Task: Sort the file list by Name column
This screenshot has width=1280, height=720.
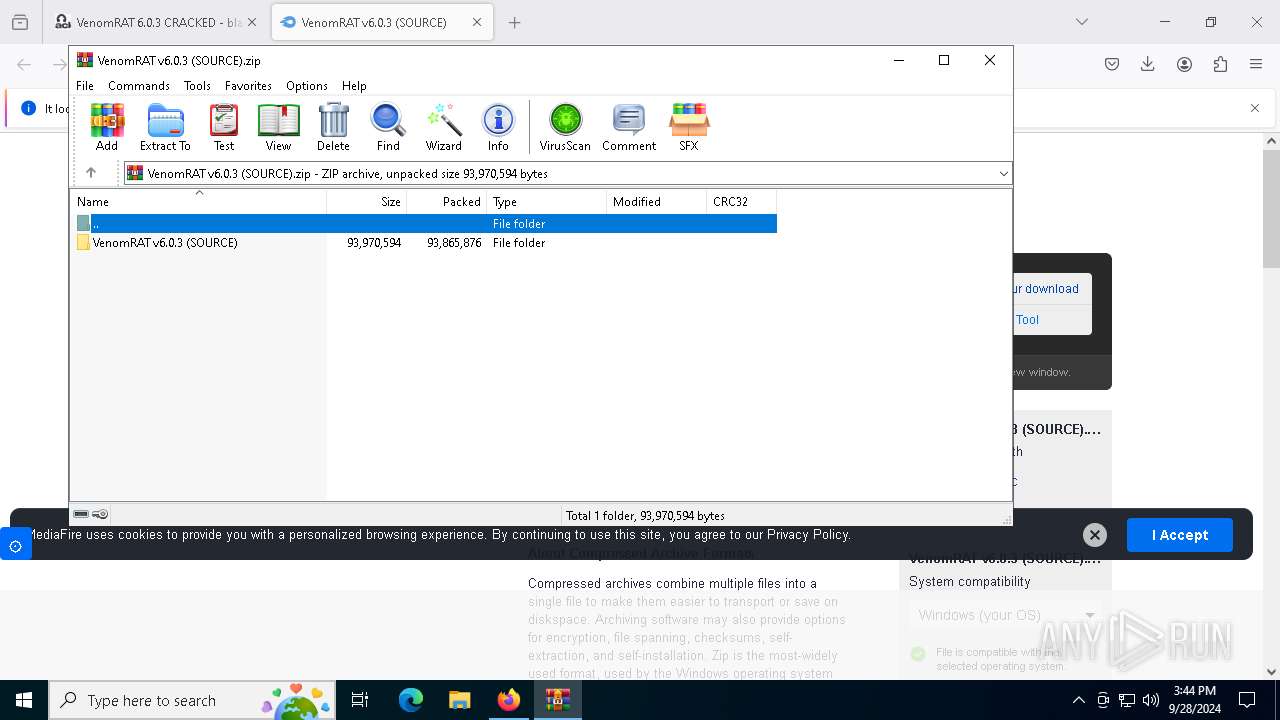Action: coord(199,201)
